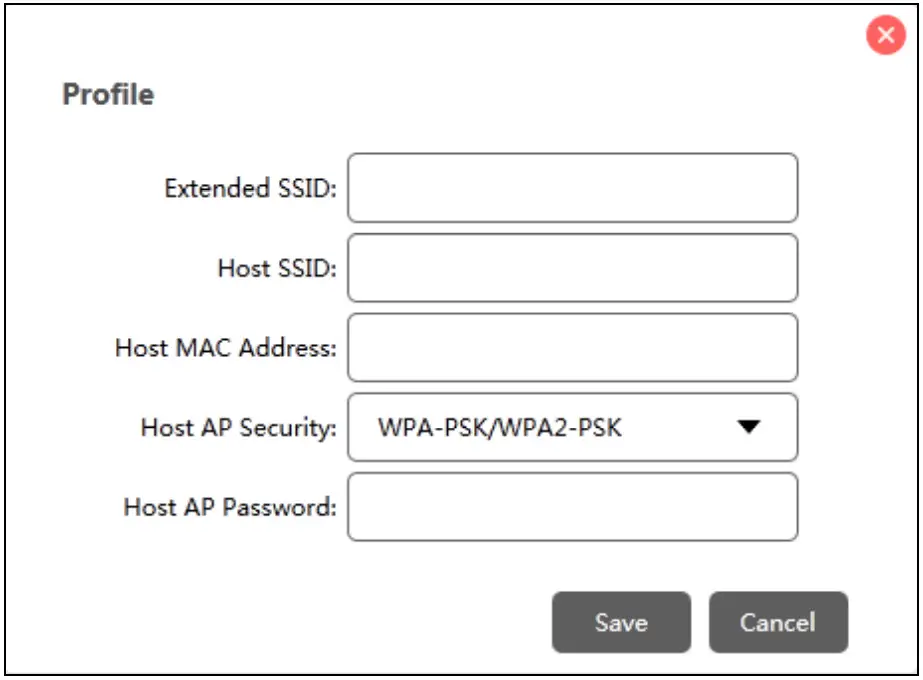The width and height of the screenshot is (923, 680).
Task: Select the WPA-PSK/WPA2-PSK security value
Action: [x=500, y=428]
